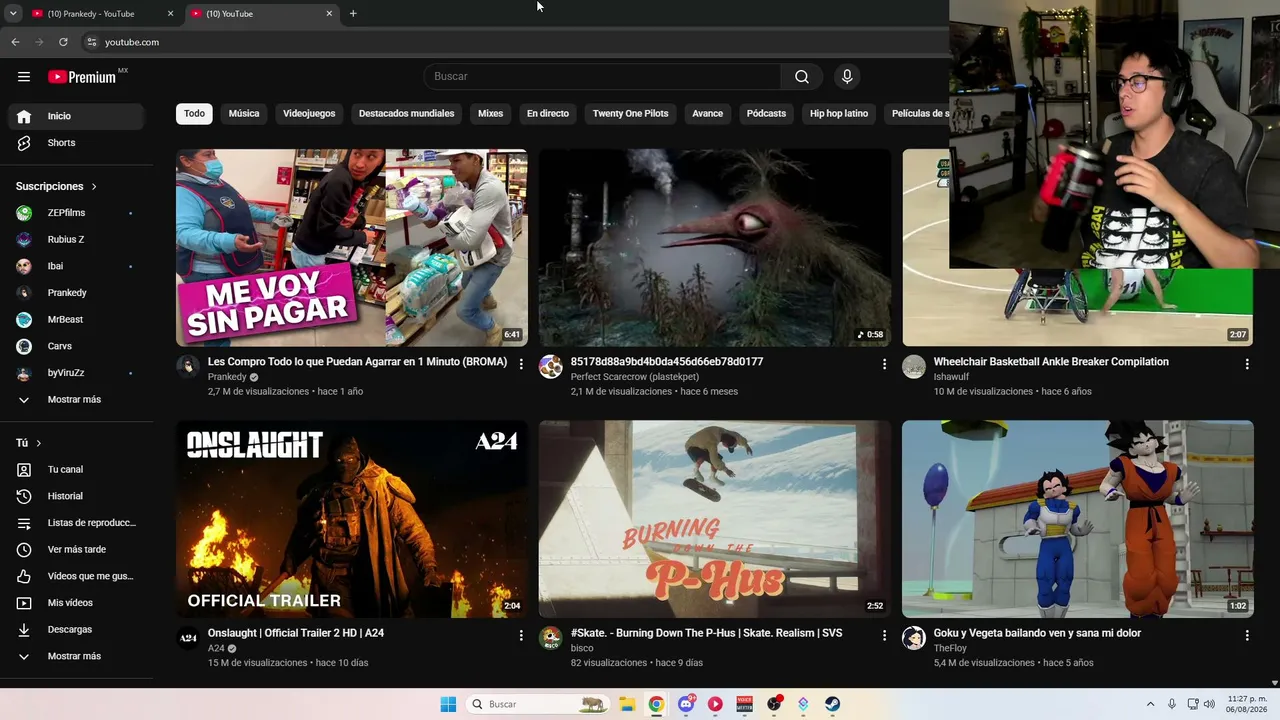
Task: Open the TheFloy channel avatar
Action: tap(914, 638)
